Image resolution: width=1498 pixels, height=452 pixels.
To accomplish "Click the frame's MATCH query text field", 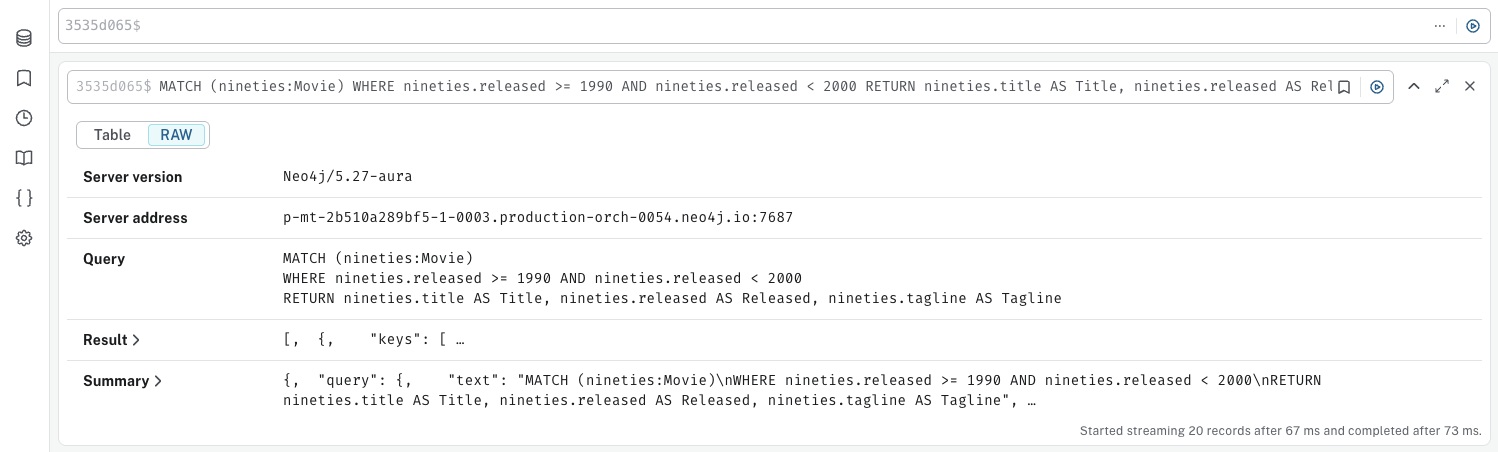I will 740,87.
